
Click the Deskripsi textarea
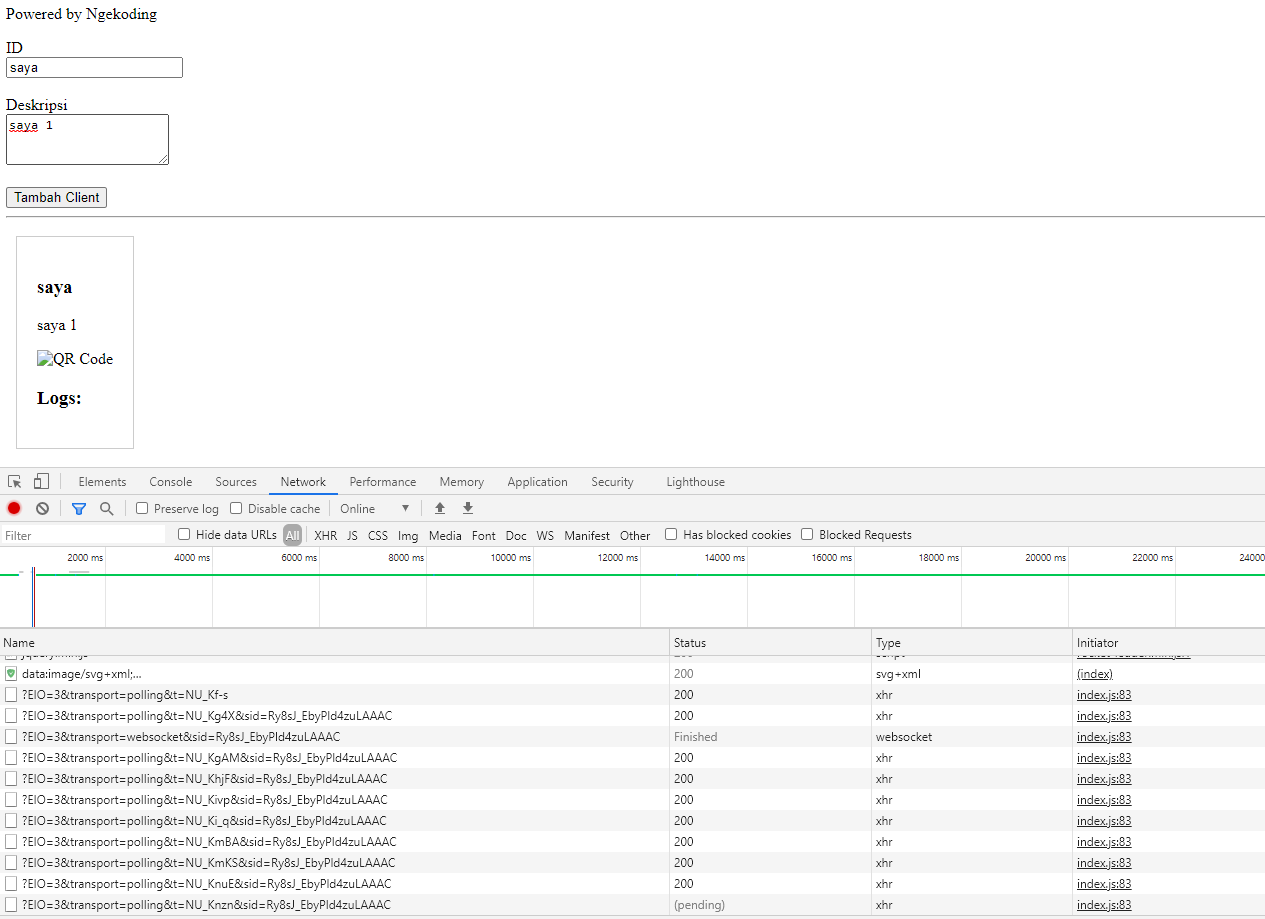[87, 139]
